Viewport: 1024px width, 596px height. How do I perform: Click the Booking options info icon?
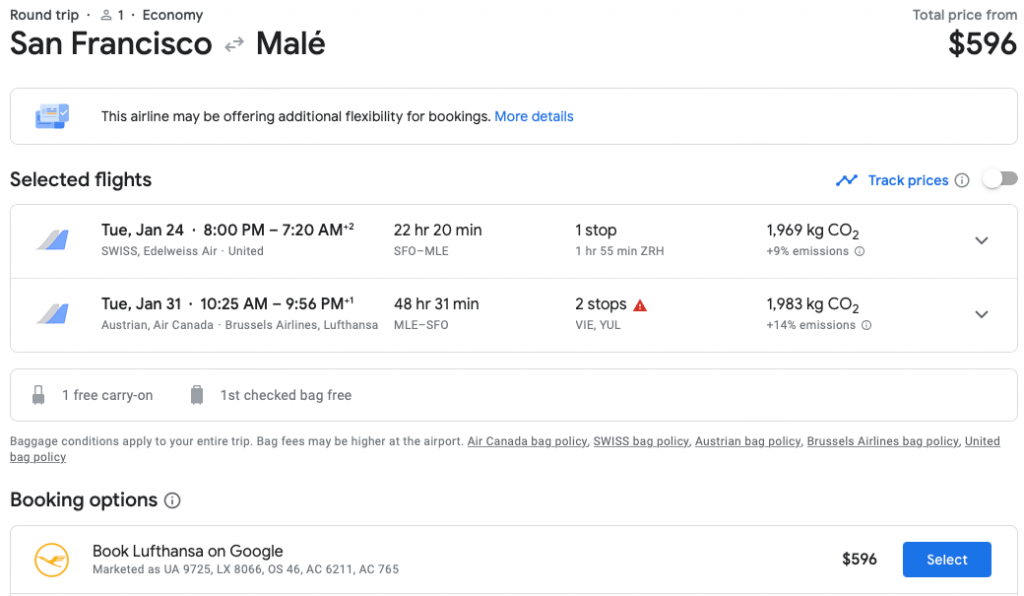pos(172,500)
